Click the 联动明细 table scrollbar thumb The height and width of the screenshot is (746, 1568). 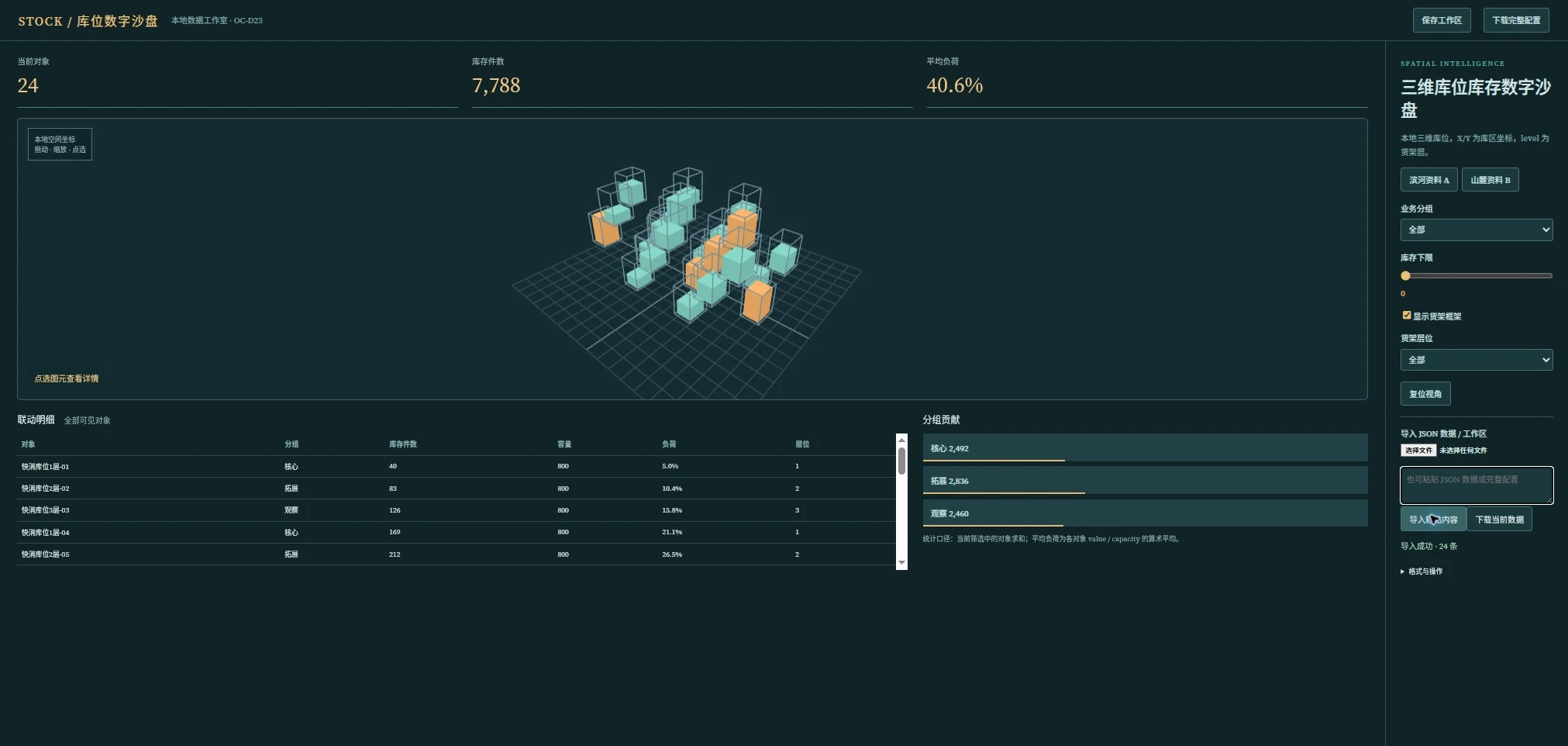901,461
